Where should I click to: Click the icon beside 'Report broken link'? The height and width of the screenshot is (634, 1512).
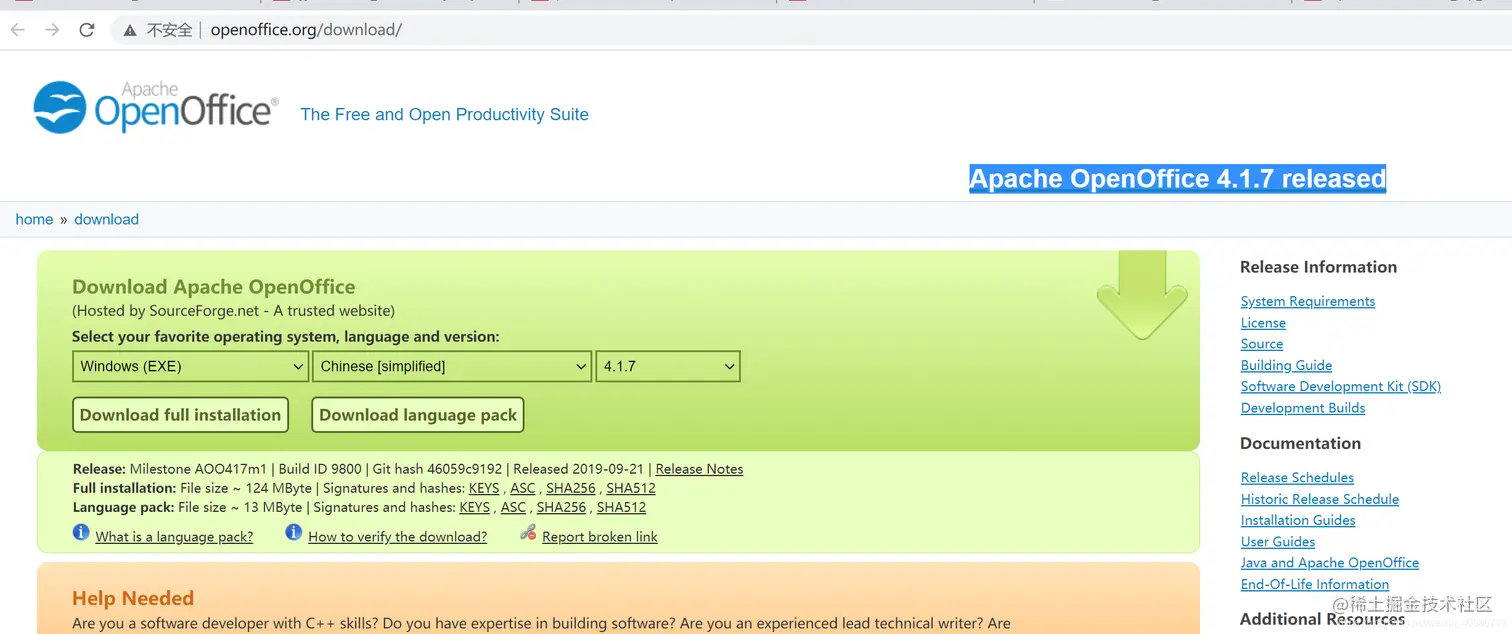[528, 533]
